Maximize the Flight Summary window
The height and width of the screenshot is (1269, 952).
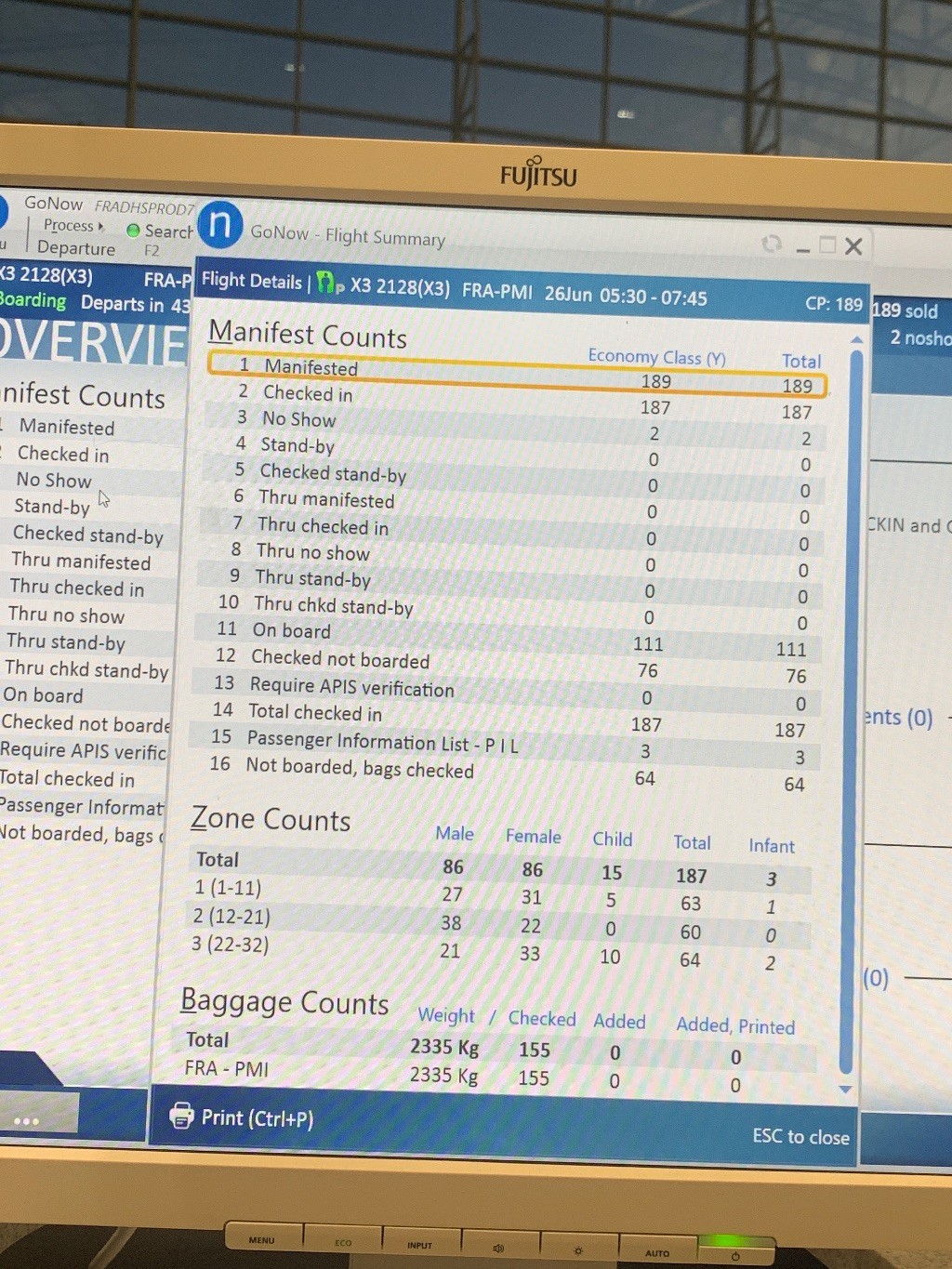[826, 245]
